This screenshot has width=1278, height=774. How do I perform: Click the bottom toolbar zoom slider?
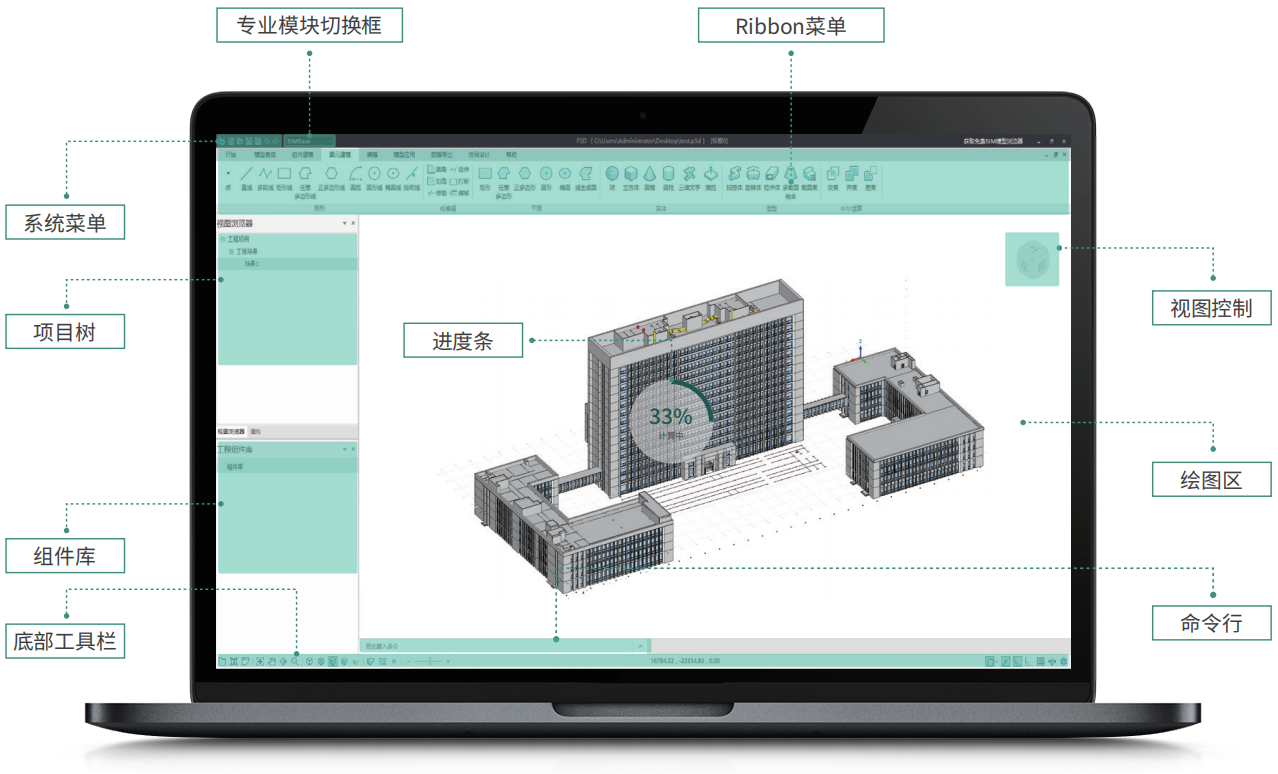pyautogui.click(x=430, y=661)
